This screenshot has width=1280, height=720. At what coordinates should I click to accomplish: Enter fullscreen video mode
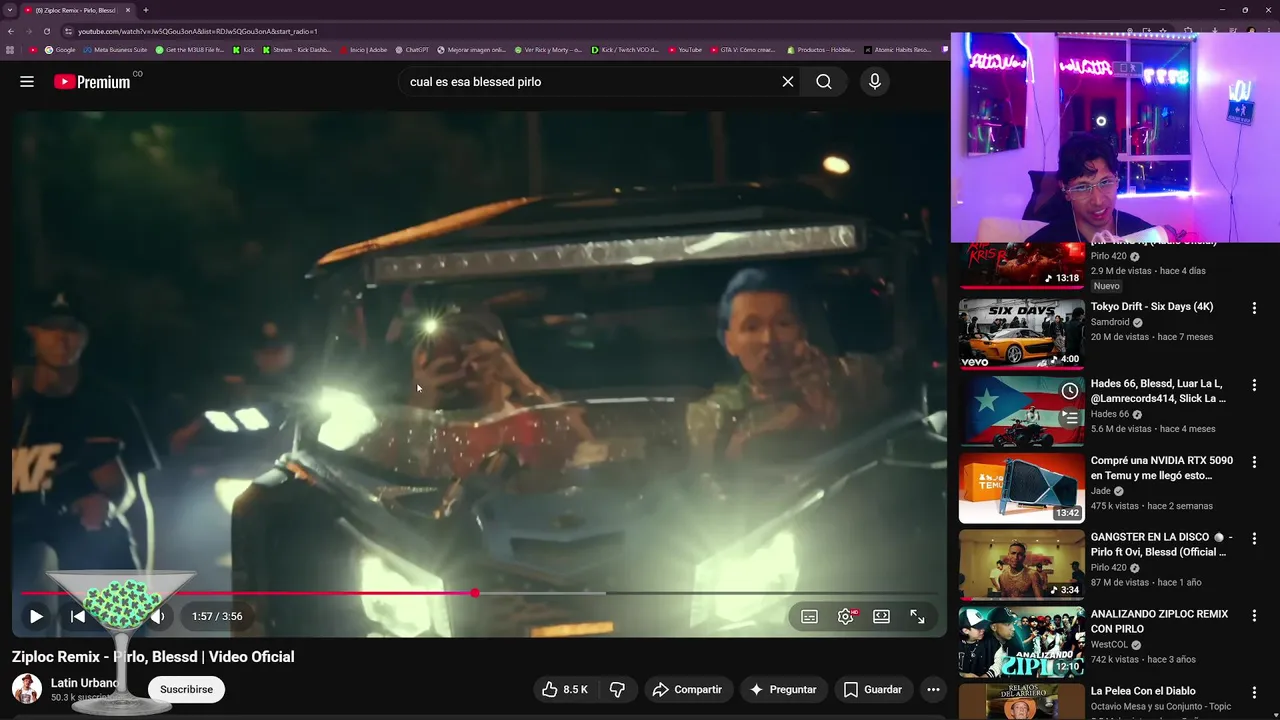[917, 616]
